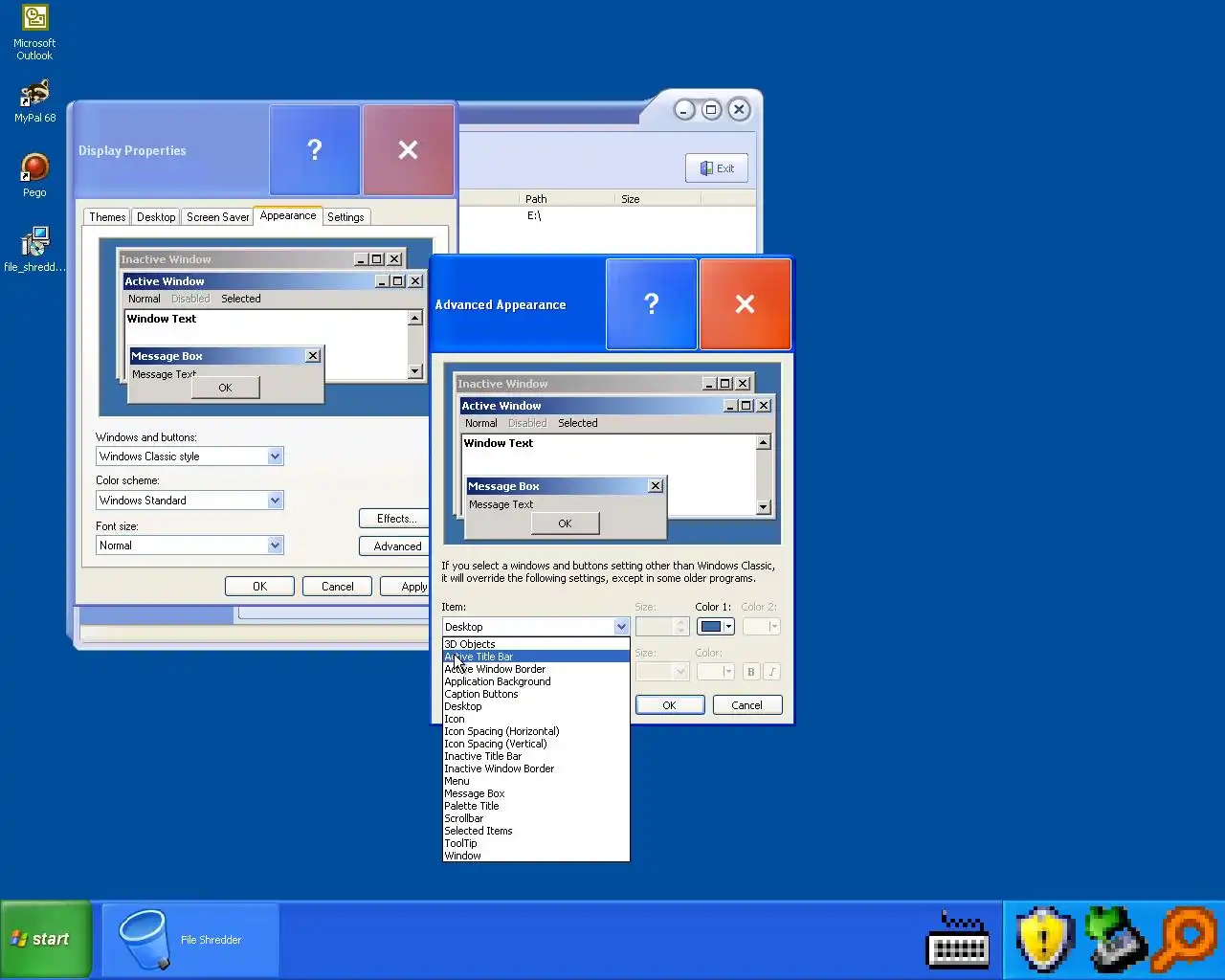Select 3D Objects from Item list

(536, 644)
